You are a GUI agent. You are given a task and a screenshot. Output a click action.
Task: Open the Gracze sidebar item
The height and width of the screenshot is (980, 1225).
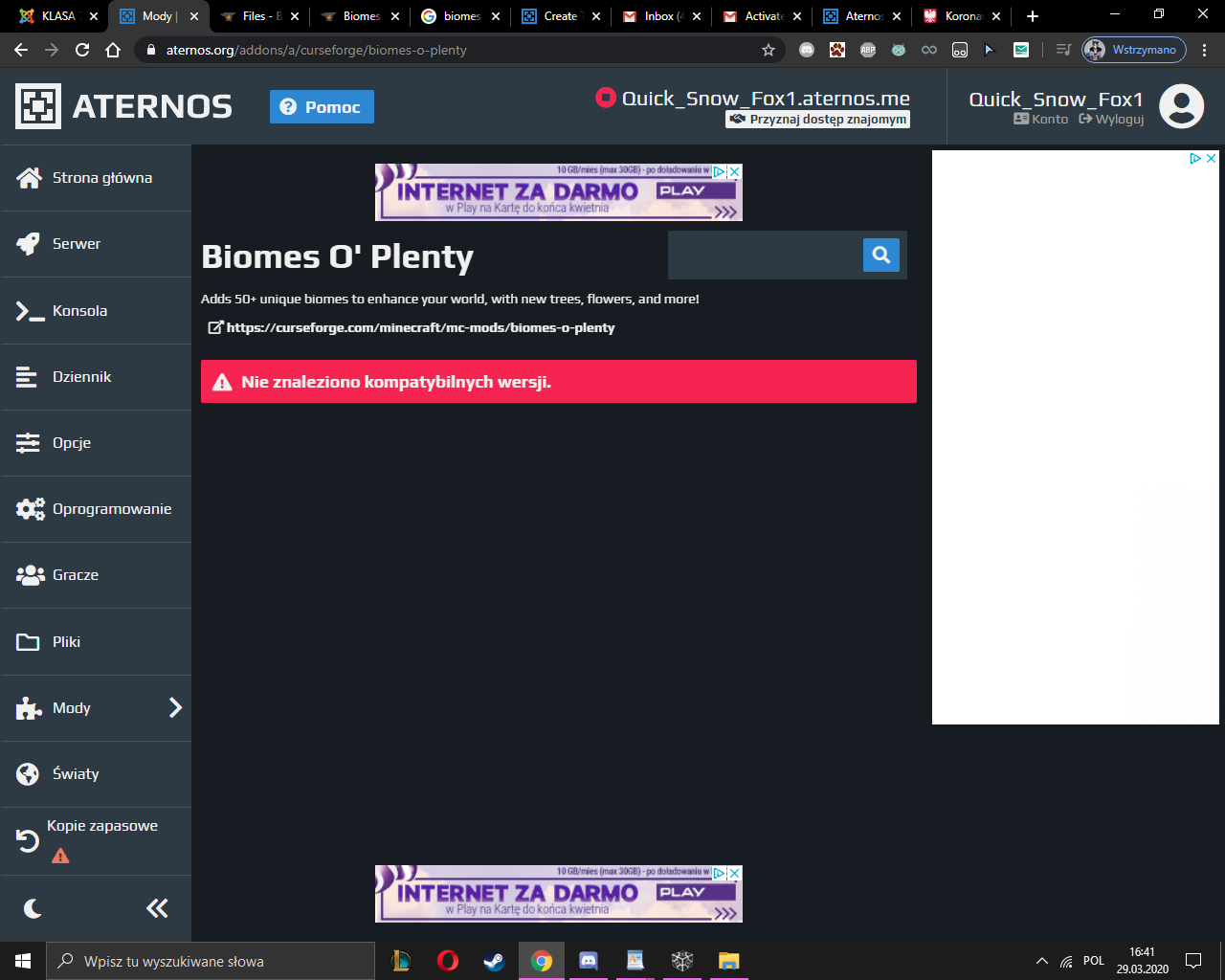[96, 575]
